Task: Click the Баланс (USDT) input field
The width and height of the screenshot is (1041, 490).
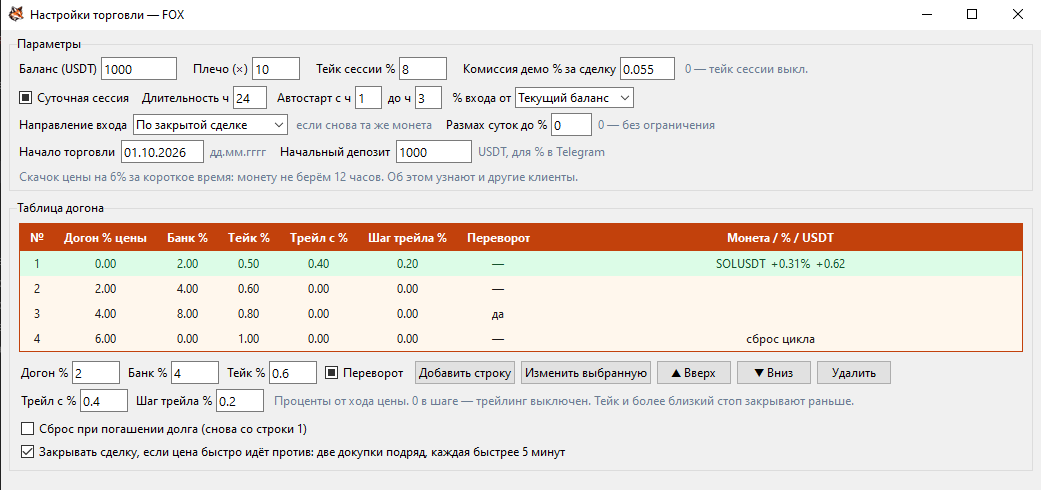Action: coord(139,68)
